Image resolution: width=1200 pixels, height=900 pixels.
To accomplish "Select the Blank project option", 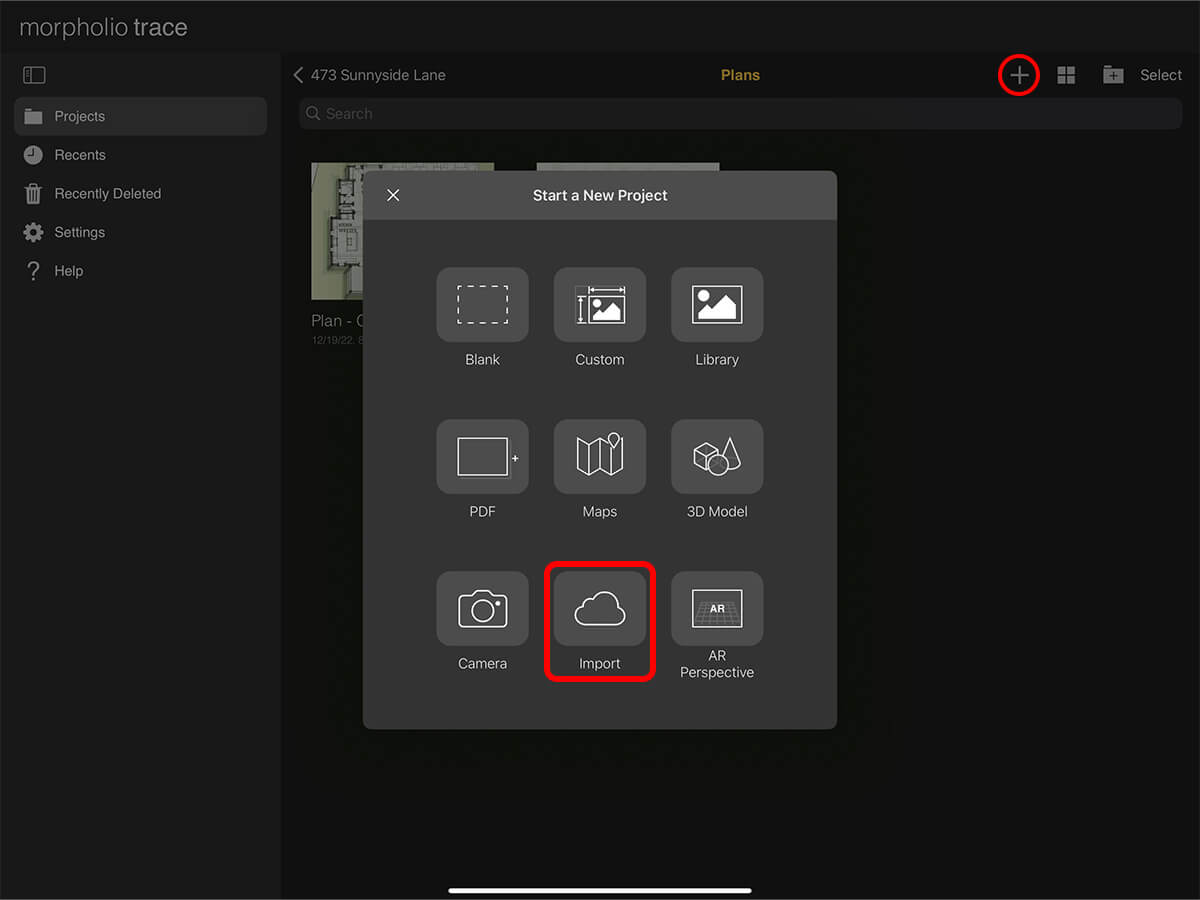I will click(x=482, y=305).
